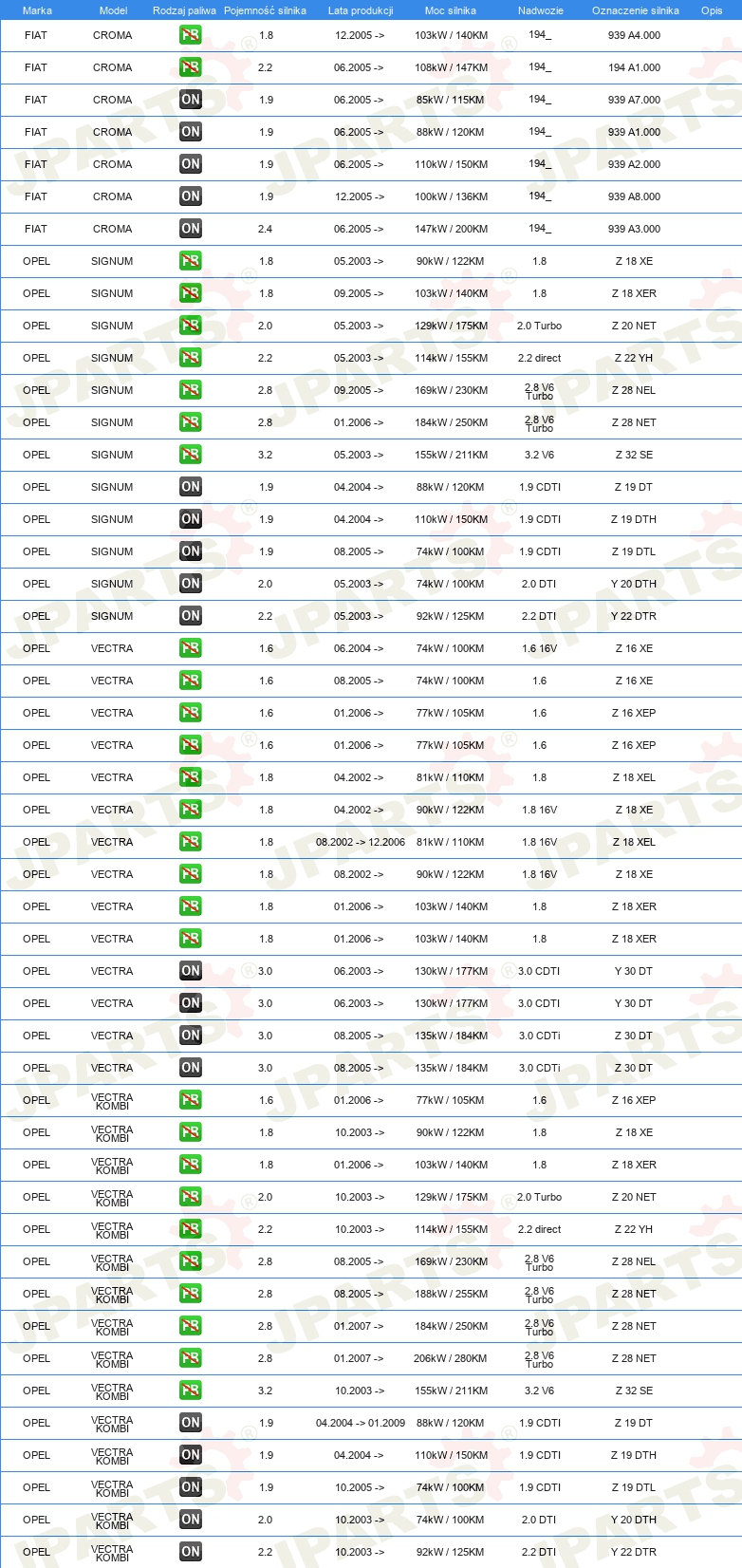The image size is (742, 1568).
Task: Click ON icon in VECTRA KOMBI Z 19 DTL row
Action: click(x=191, y=1487)
